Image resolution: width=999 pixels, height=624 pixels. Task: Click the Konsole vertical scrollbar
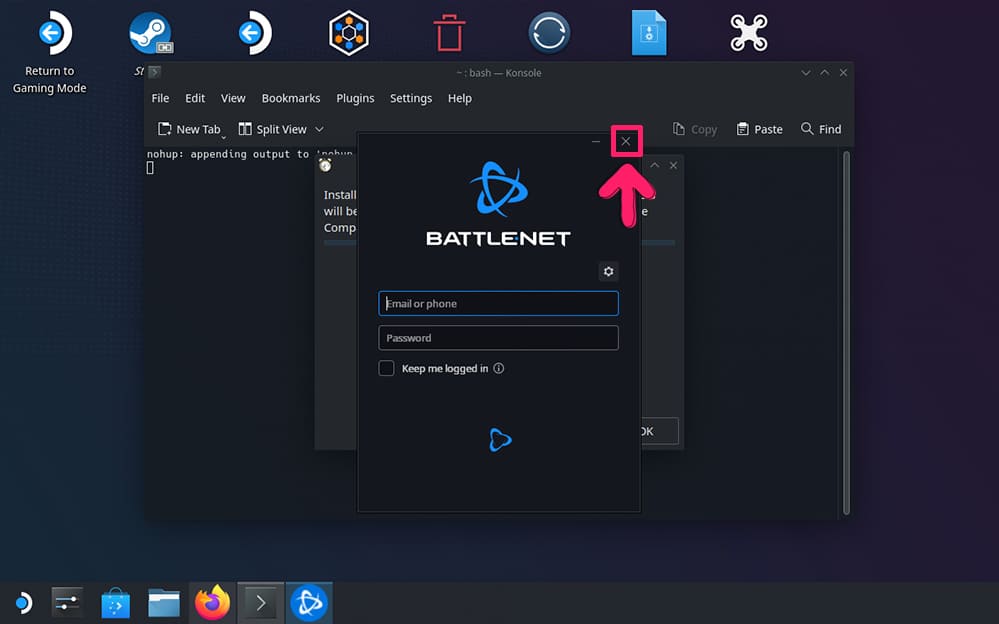tap(846, 333)
